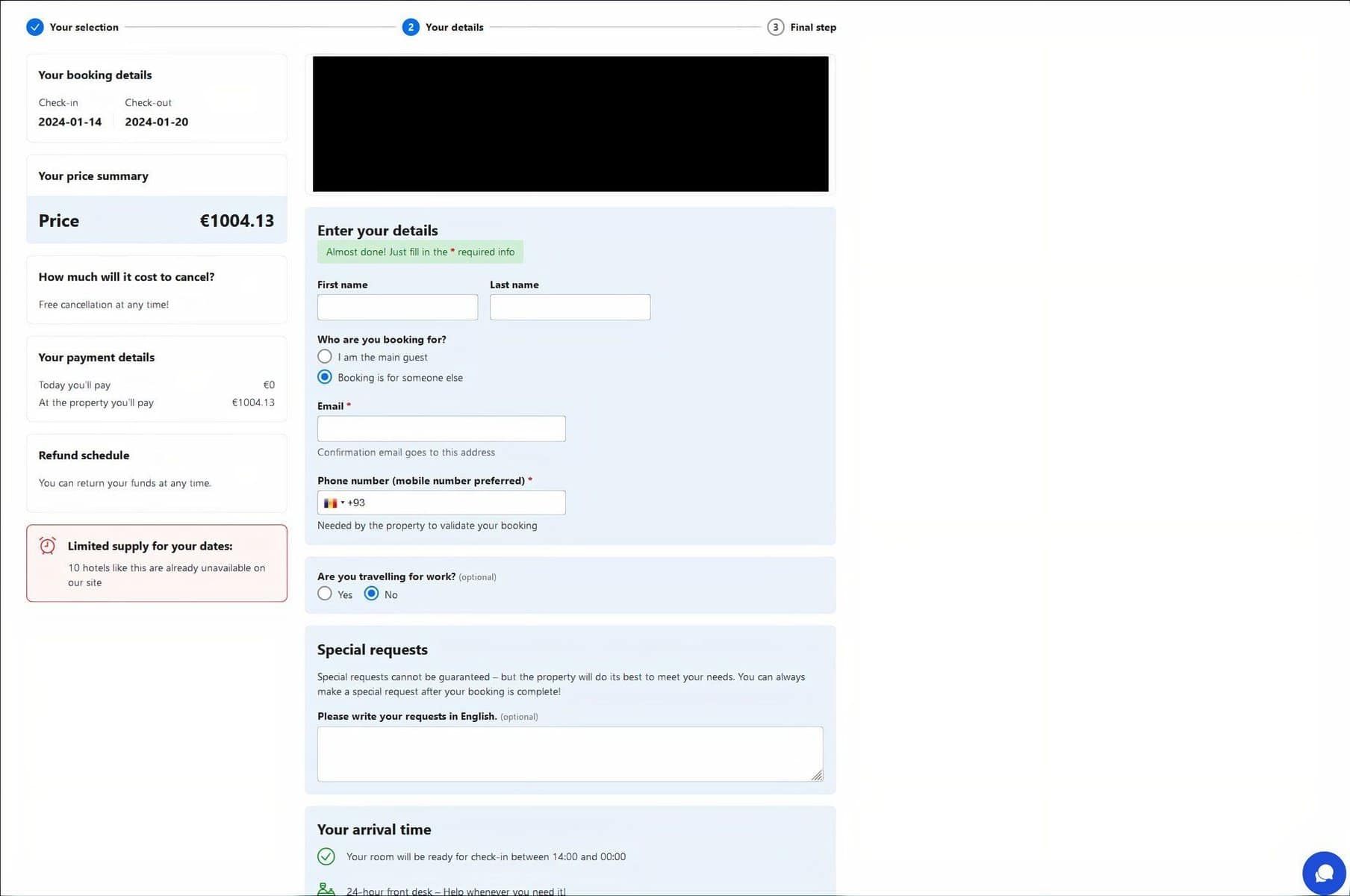The height and width of the screenshot is (896, 1350).
Task: Click the €1004.13 price value
Action: pos(237,220)
